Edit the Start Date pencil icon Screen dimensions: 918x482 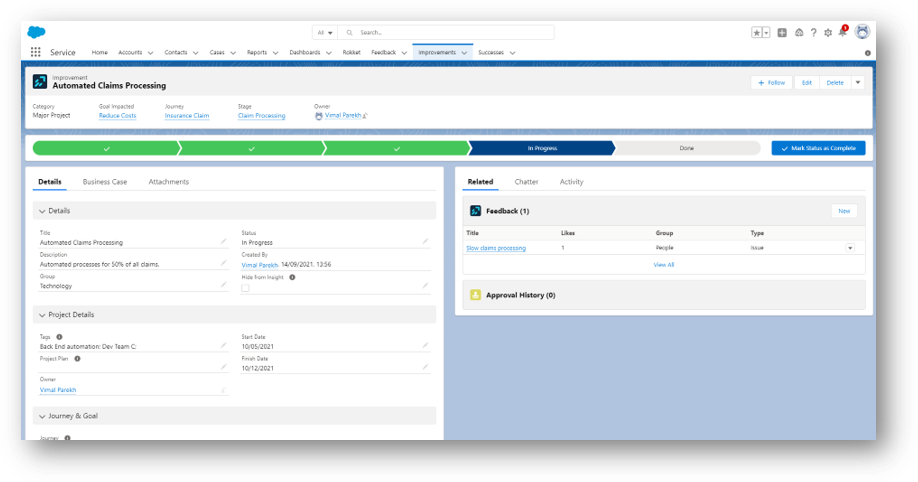coord(425,345)
